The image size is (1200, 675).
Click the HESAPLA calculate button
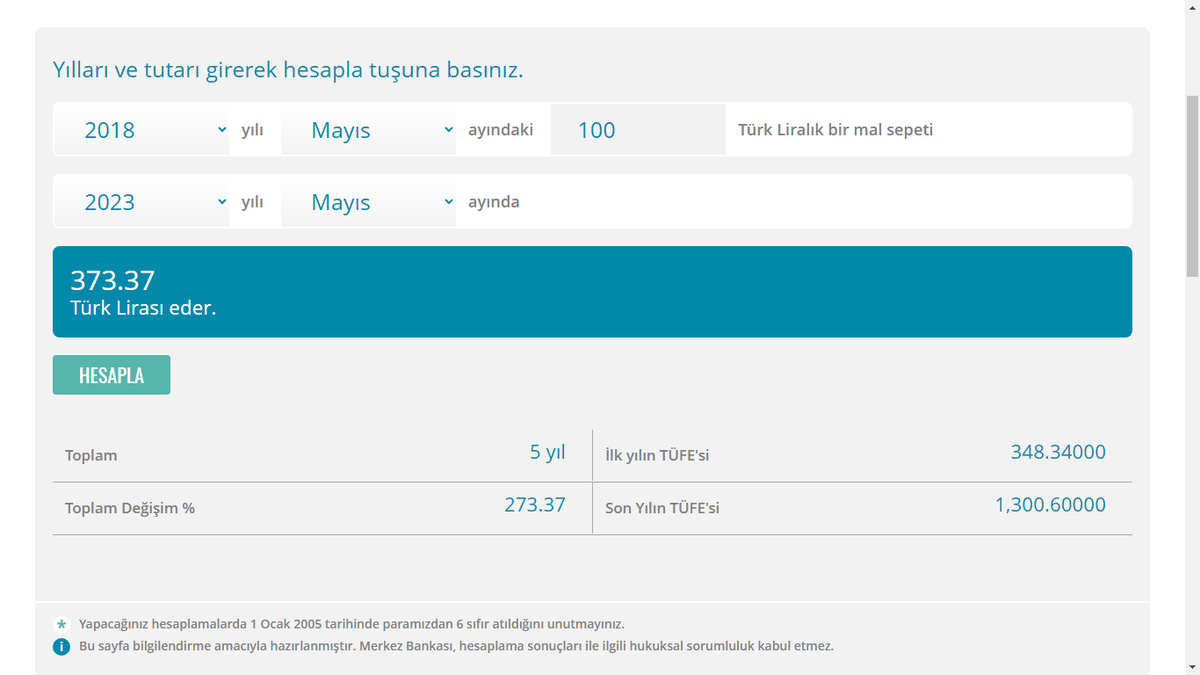pos(111,375)
